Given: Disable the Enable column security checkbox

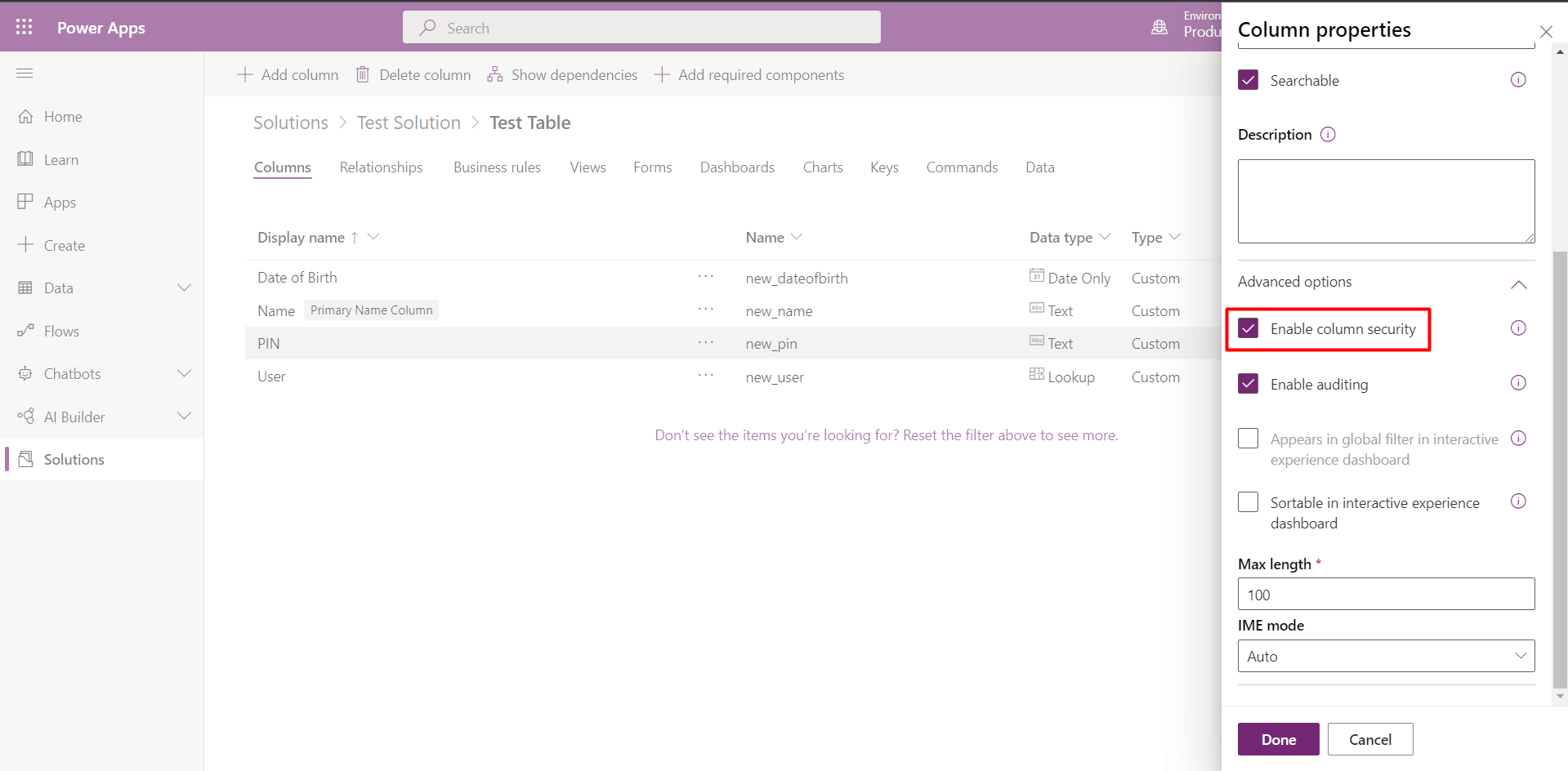Looking at the screenshot, I should 1248,328.
